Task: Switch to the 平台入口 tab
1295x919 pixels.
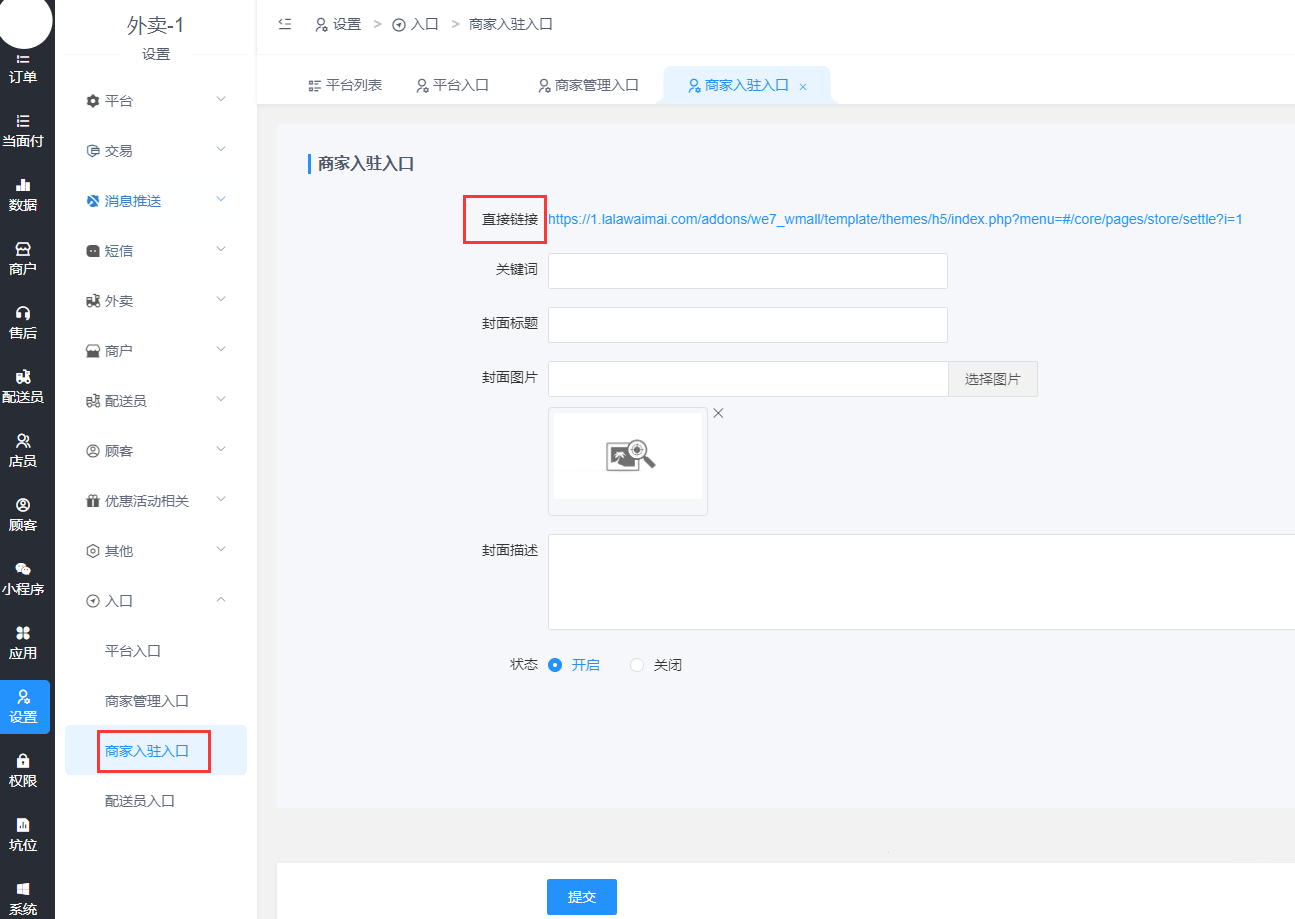Action: [x=452, y=85]
